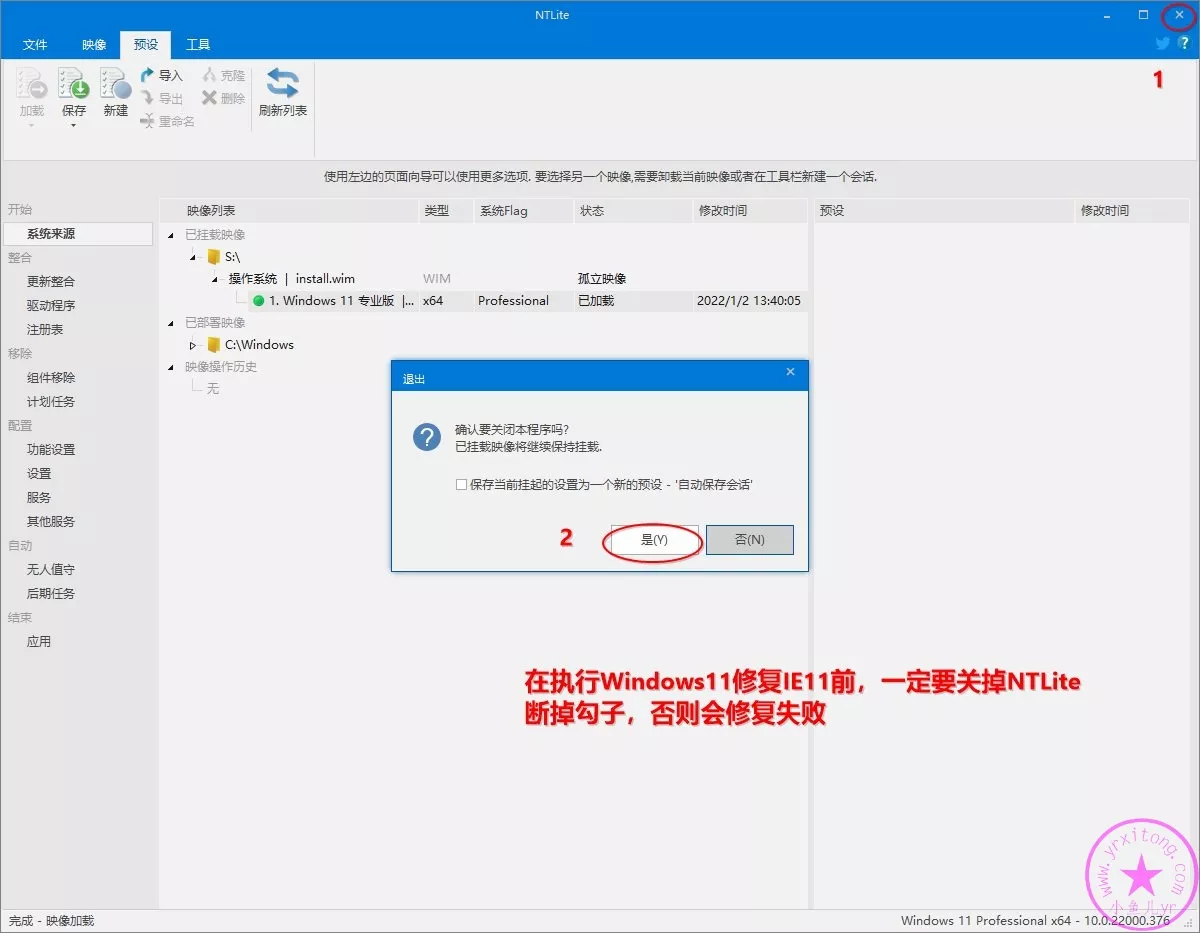Confirm exit with 是(Y) button

coord(654,540)
